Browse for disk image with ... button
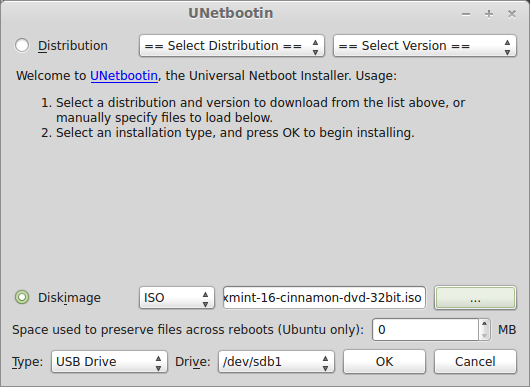Viewport: 530px width, 387px height. 475,298
